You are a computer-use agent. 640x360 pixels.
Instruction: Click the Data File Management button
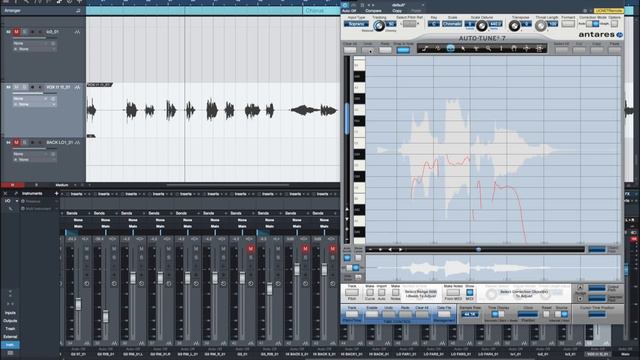point(444,314)
